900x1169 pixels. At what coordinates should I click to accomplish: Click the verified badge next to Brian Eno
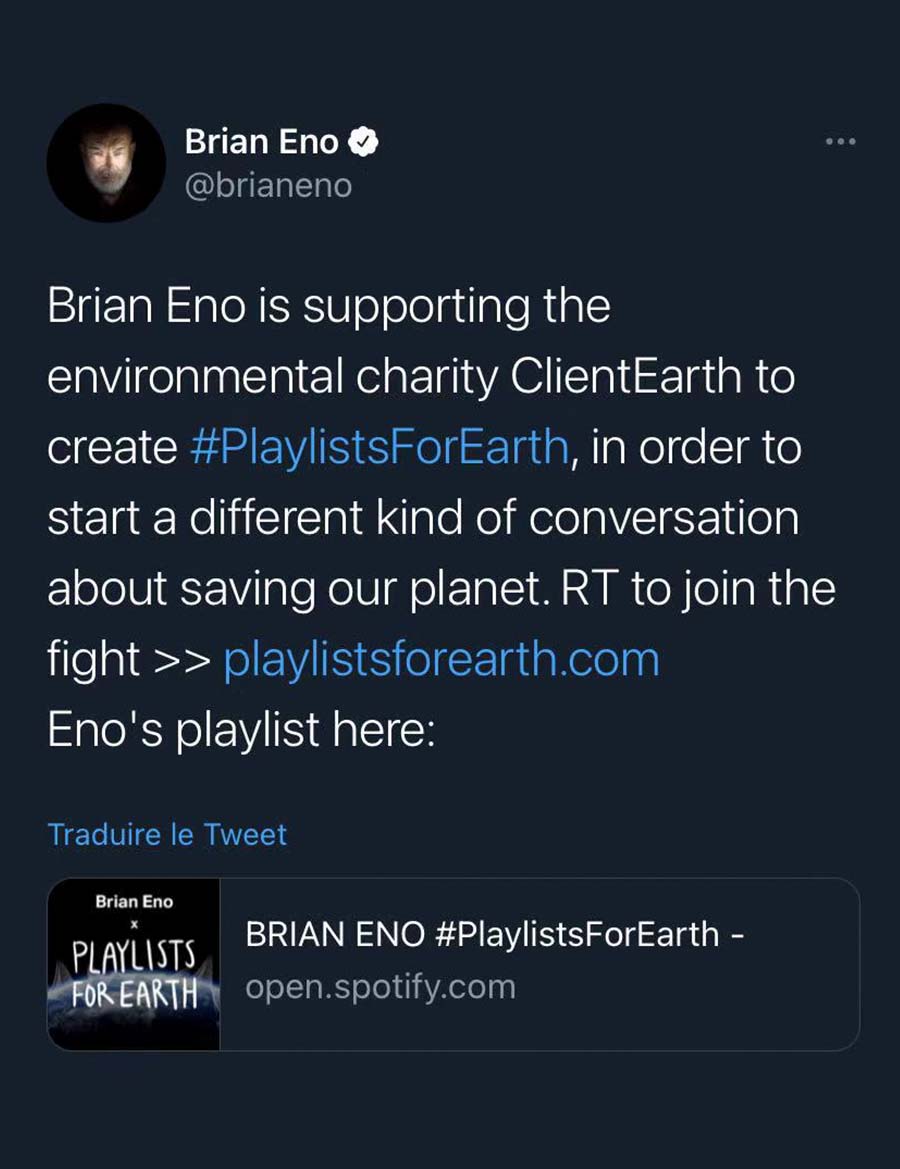[363, 143]
